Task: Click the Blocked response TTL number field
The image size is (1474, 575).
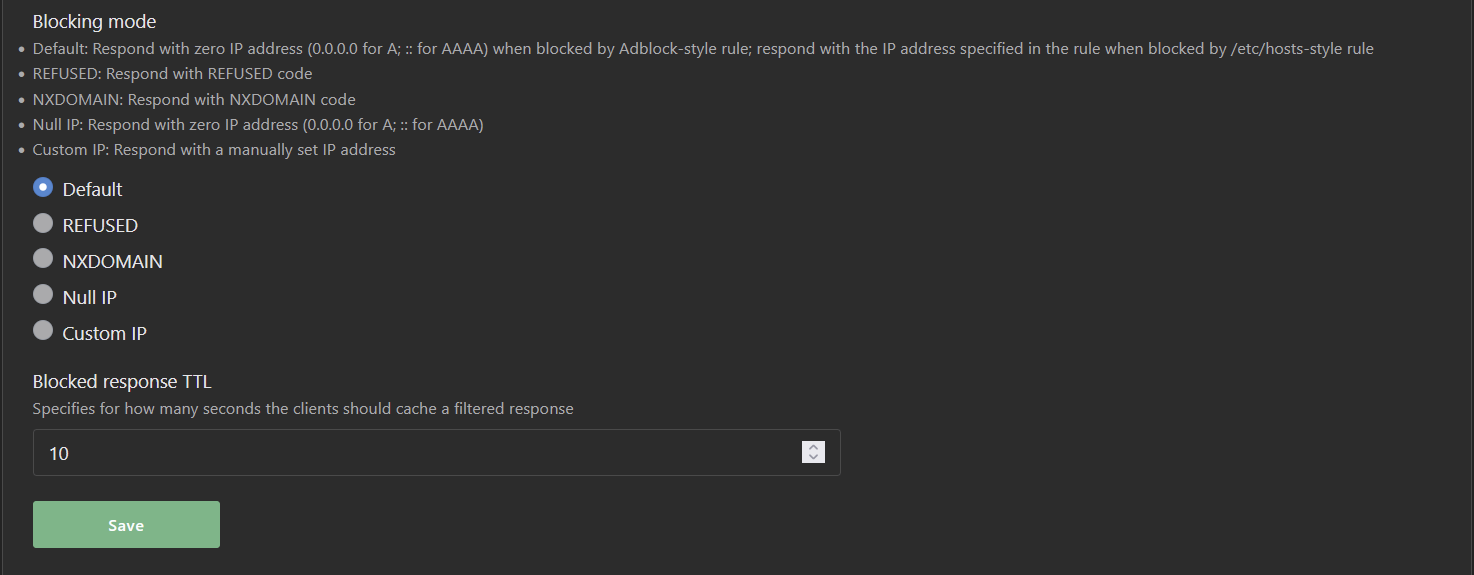Action: (x=436, y=453)
